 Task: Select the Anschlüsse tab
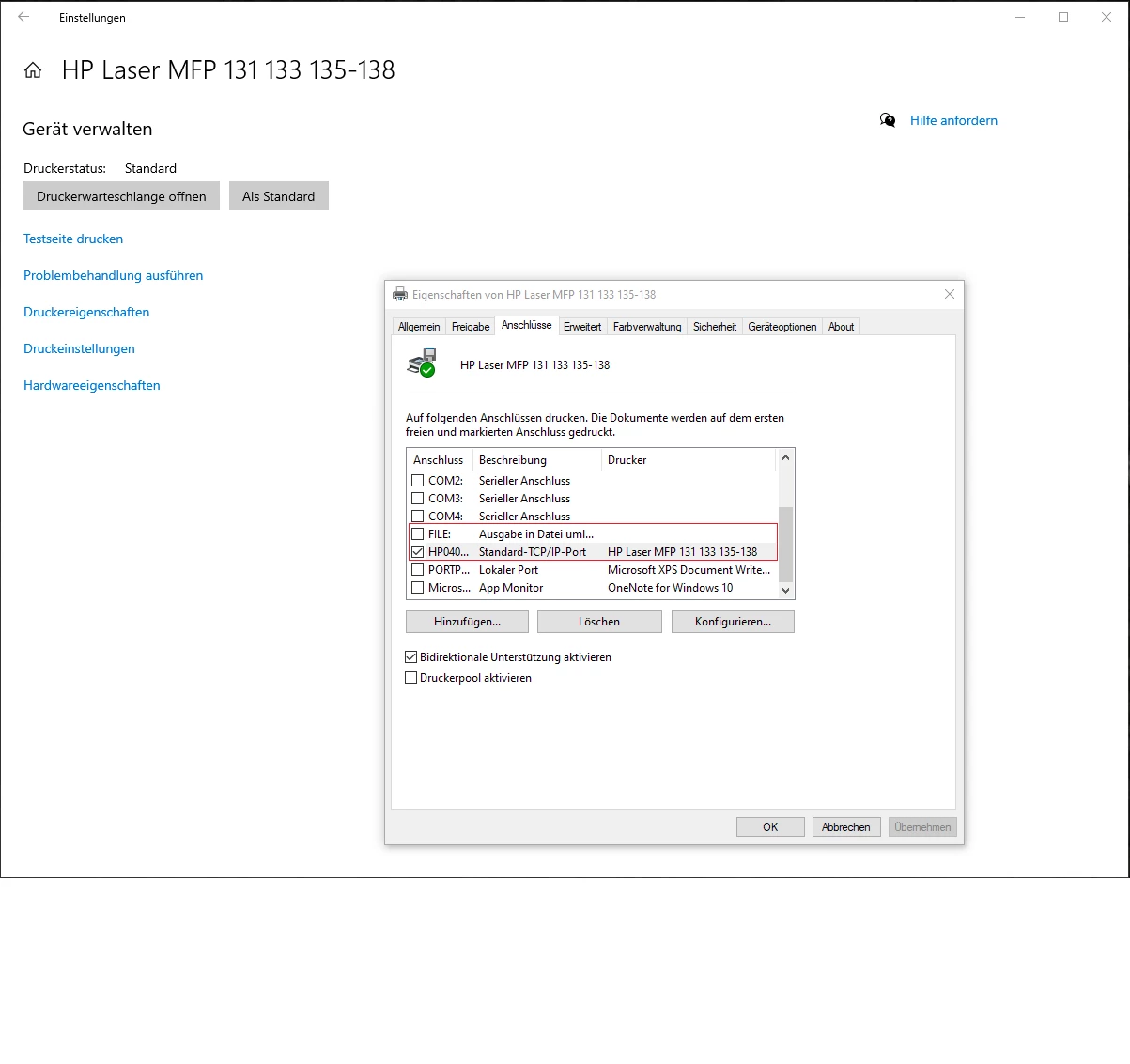[x=527, y=325]
